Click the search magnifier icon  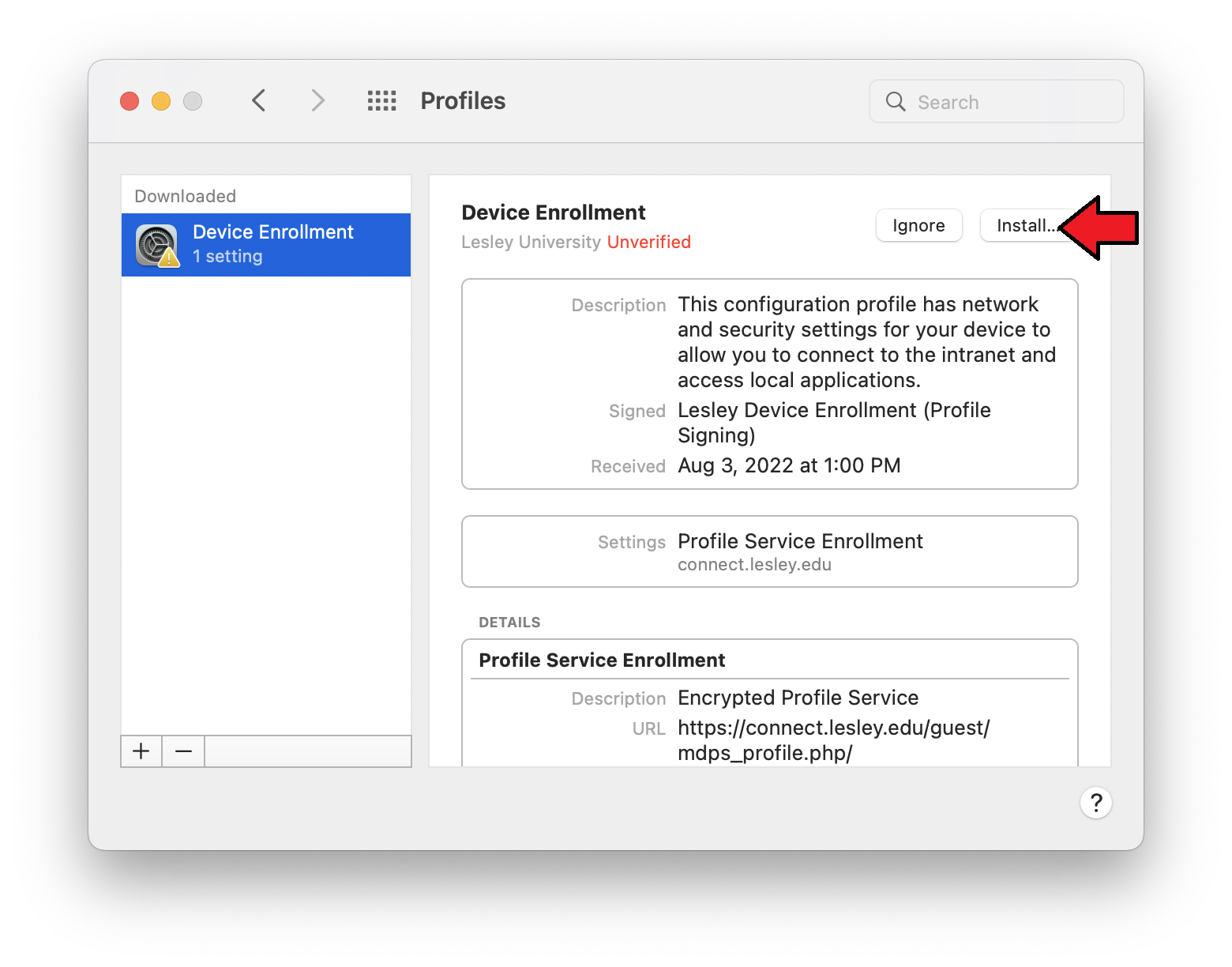coord(896,101)
